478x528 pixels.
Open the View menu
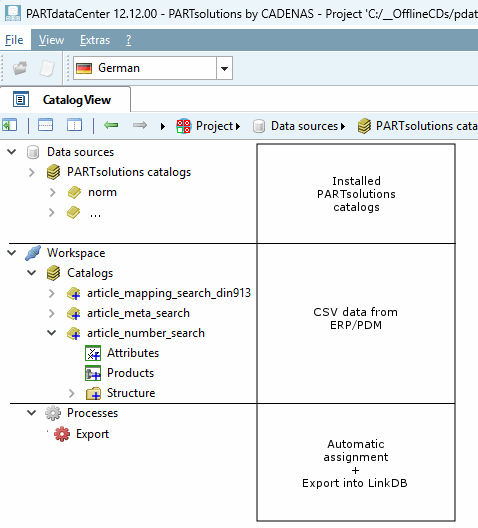click(51, 40)
